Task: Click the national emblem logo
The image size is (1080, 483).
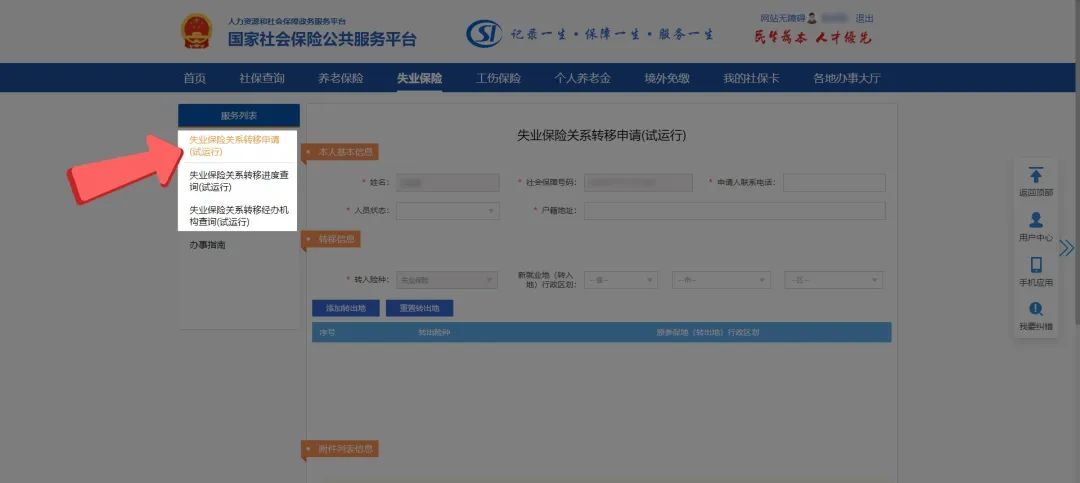Action: (x=197, y=31)
